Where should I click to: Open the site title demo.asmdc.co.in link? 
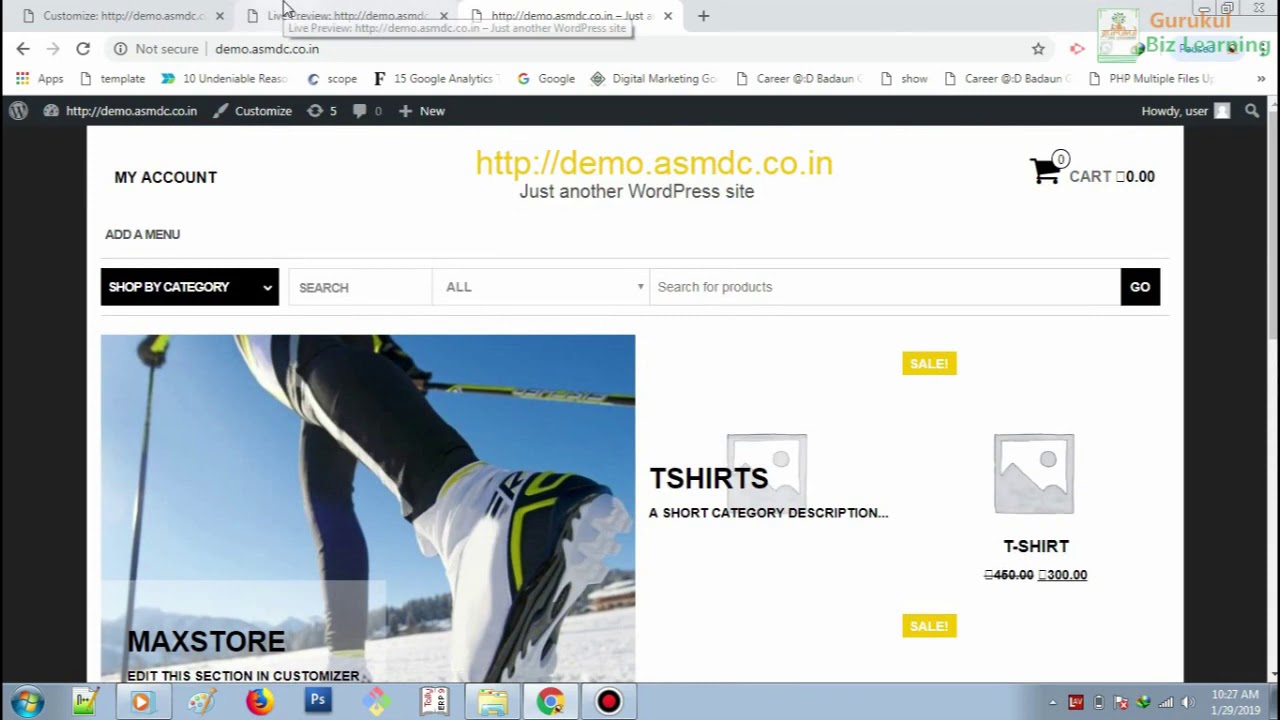654,163
